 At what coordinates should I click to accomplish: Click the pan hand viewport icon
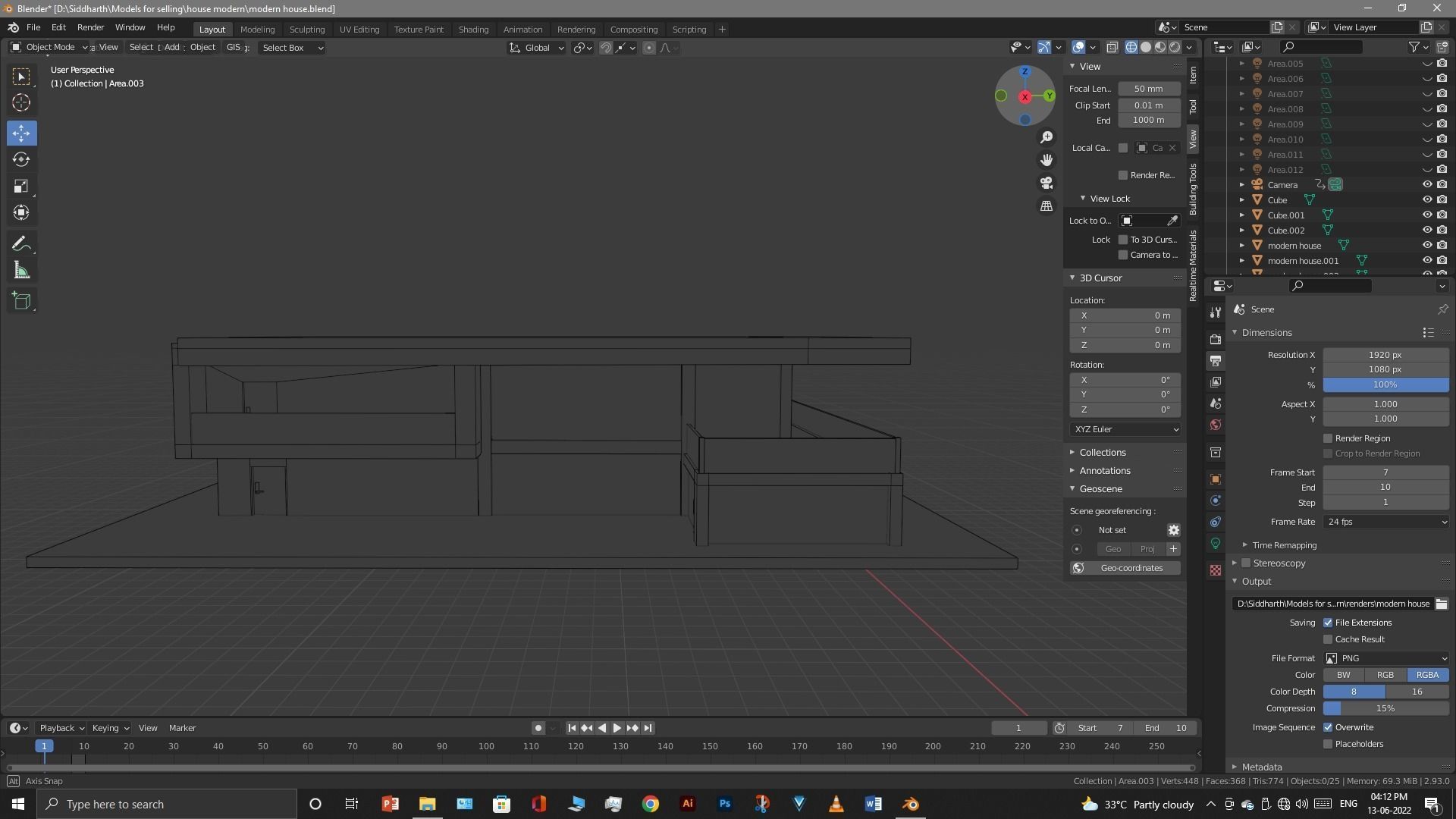1046,160
